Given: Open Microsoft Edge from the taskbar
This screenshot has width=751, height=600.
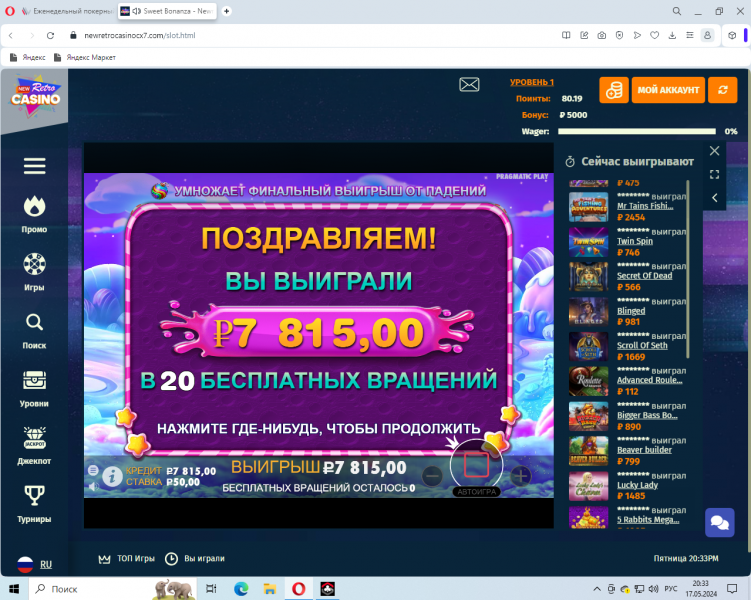Looking at the screenshot, I should tap(241, 589).
